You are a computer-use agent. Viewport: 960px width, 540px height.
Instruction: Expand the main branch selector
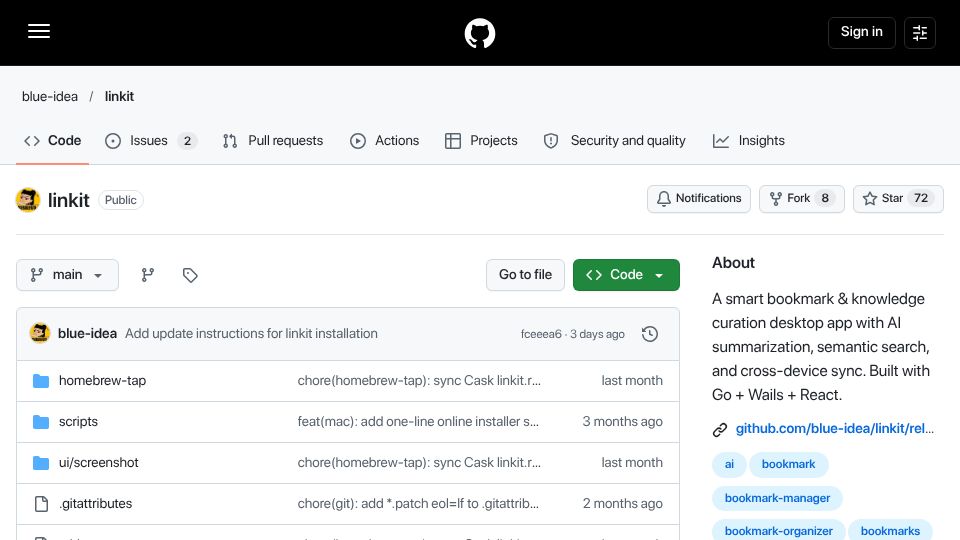point(67,275)
